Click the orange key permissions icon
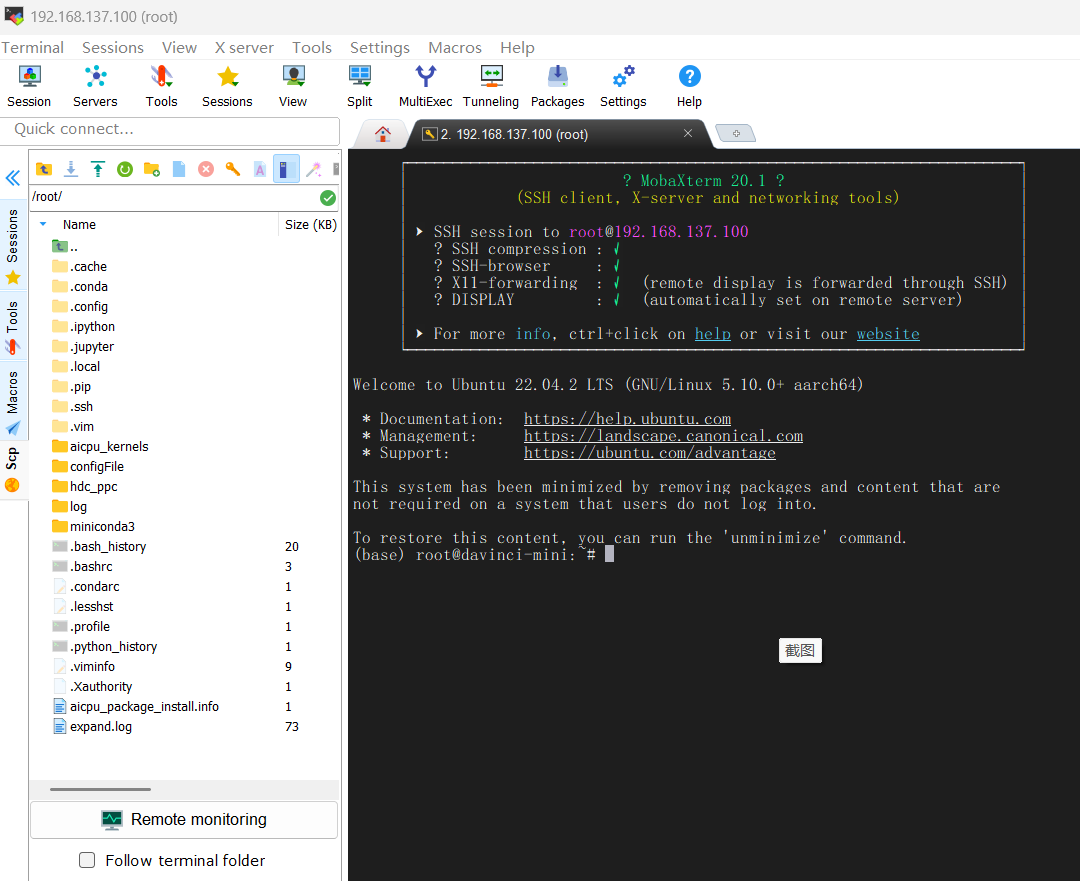Viewport: 1080px width, 881px height. click(233, 169)
